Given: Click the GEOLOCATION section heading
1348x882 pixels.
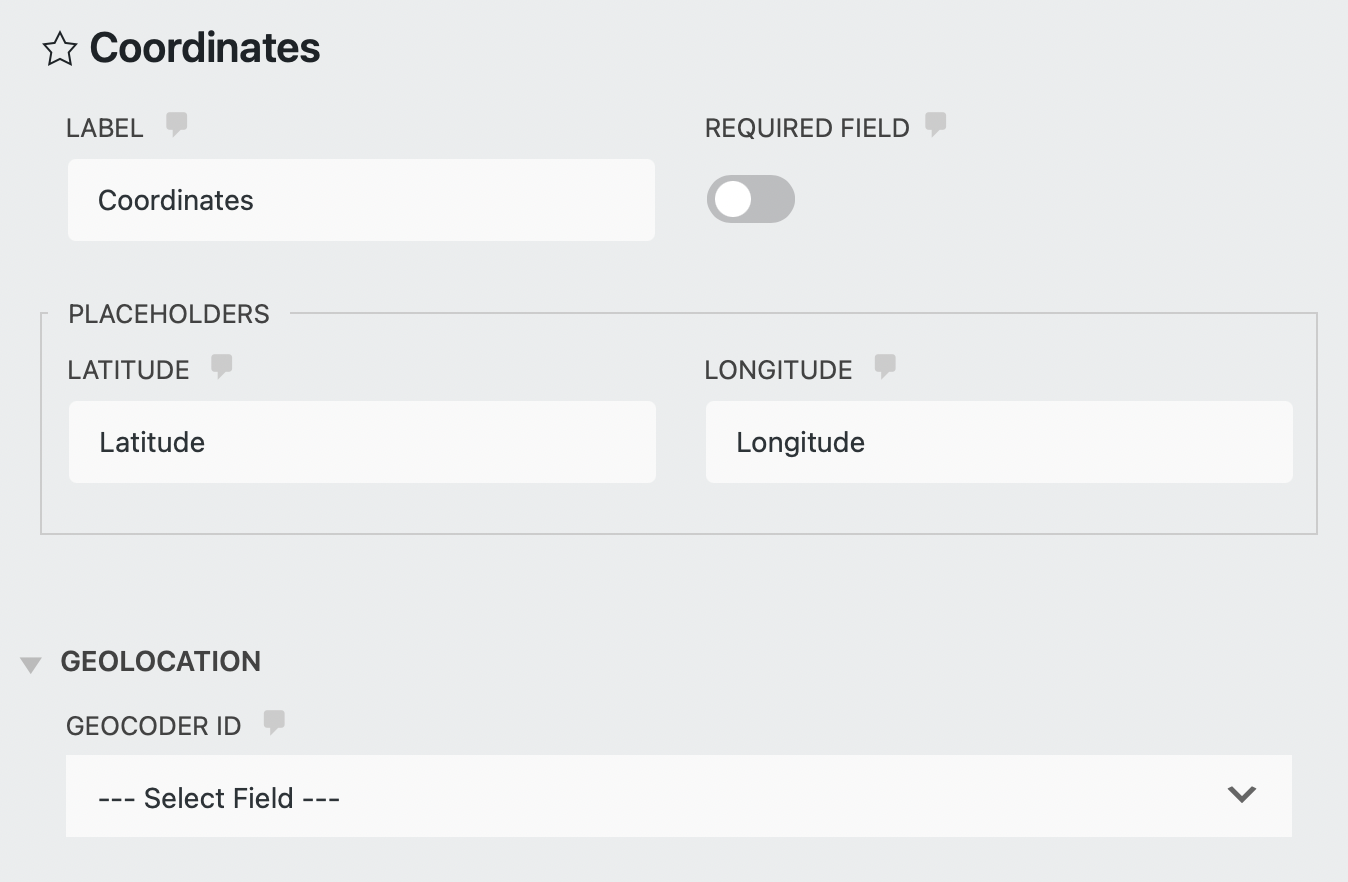Looking at the screenshot, I should [161, 661].
